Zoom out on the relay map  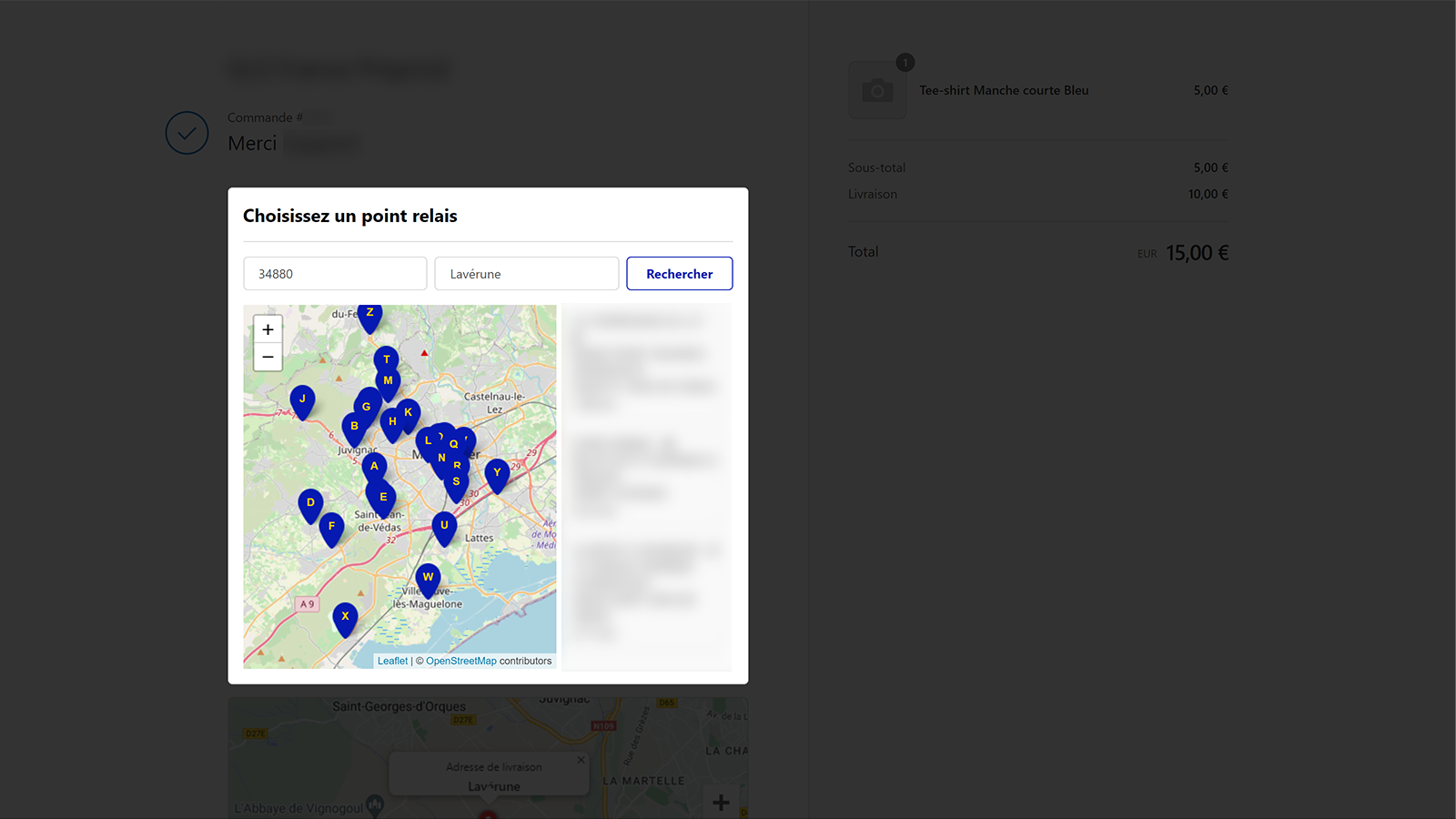[268, 357]
